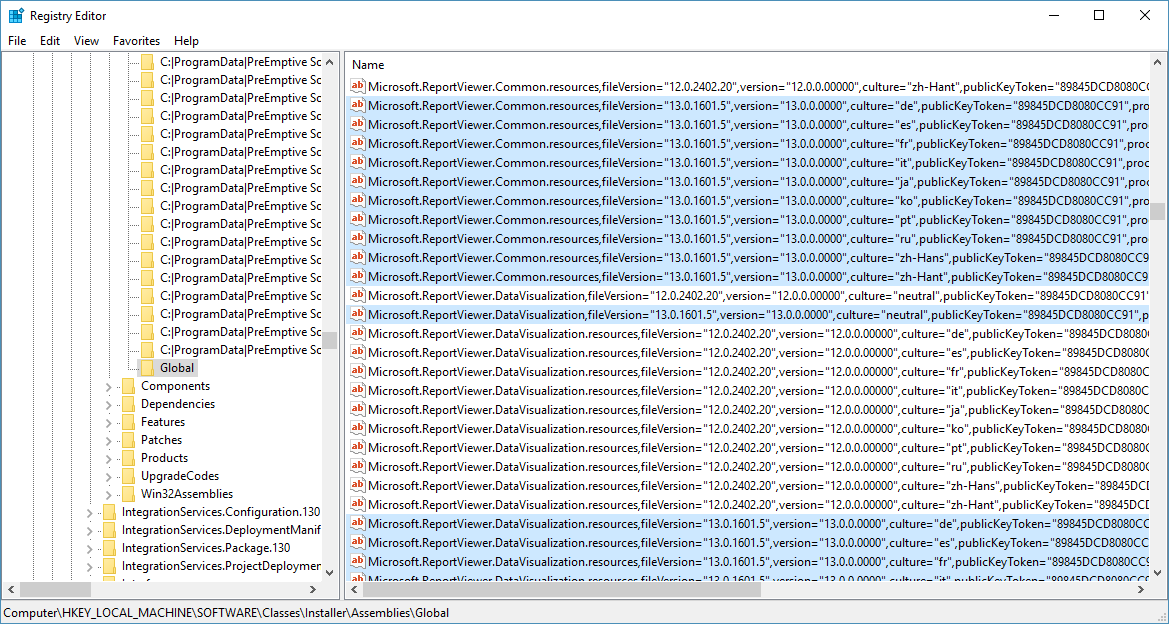Click the Global folder icon in tree
The height and width of the screenshot is (624, 1169).
(x=148, y=368)
